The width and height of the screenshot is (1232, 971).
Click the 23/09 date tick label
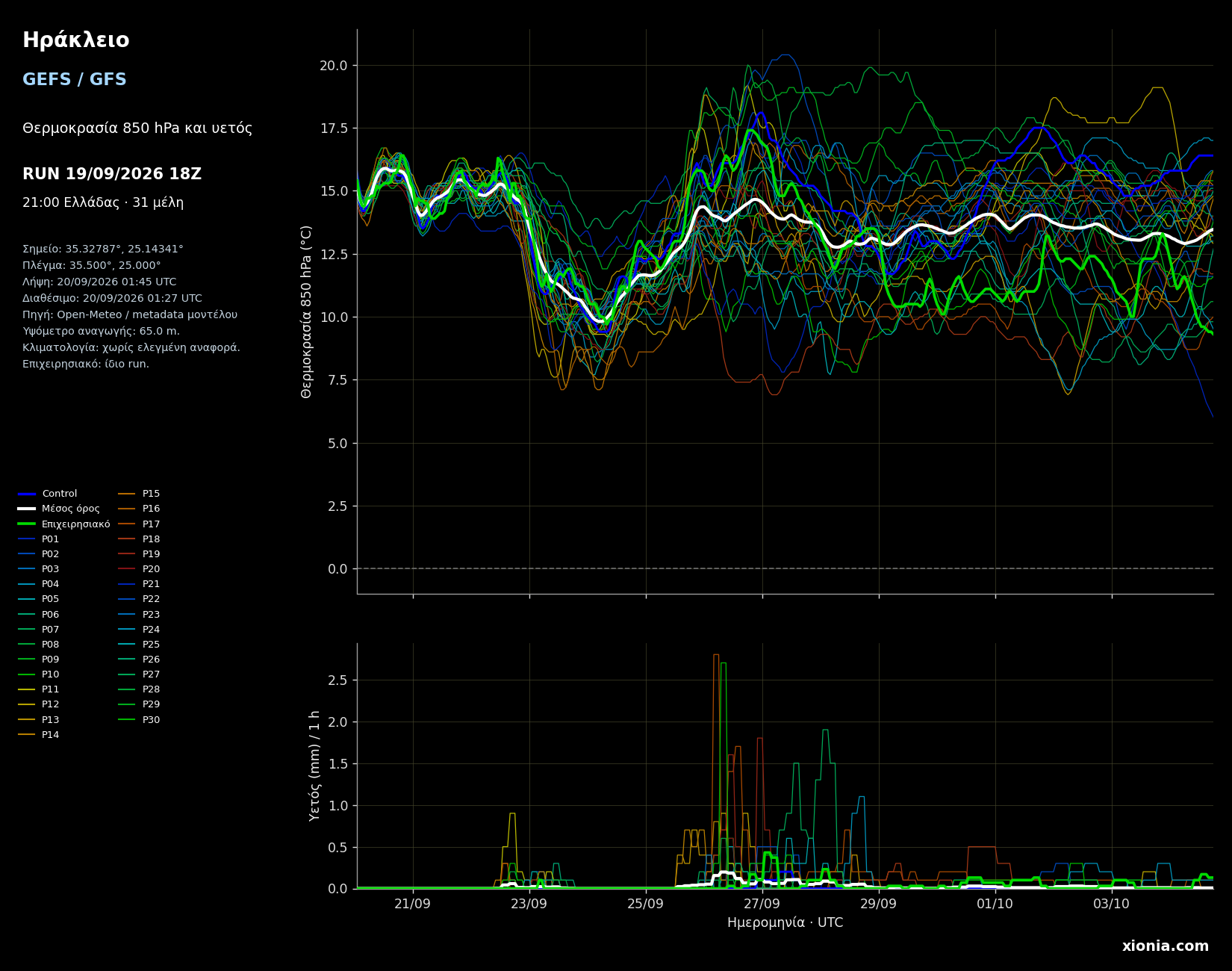coord(529,904)
